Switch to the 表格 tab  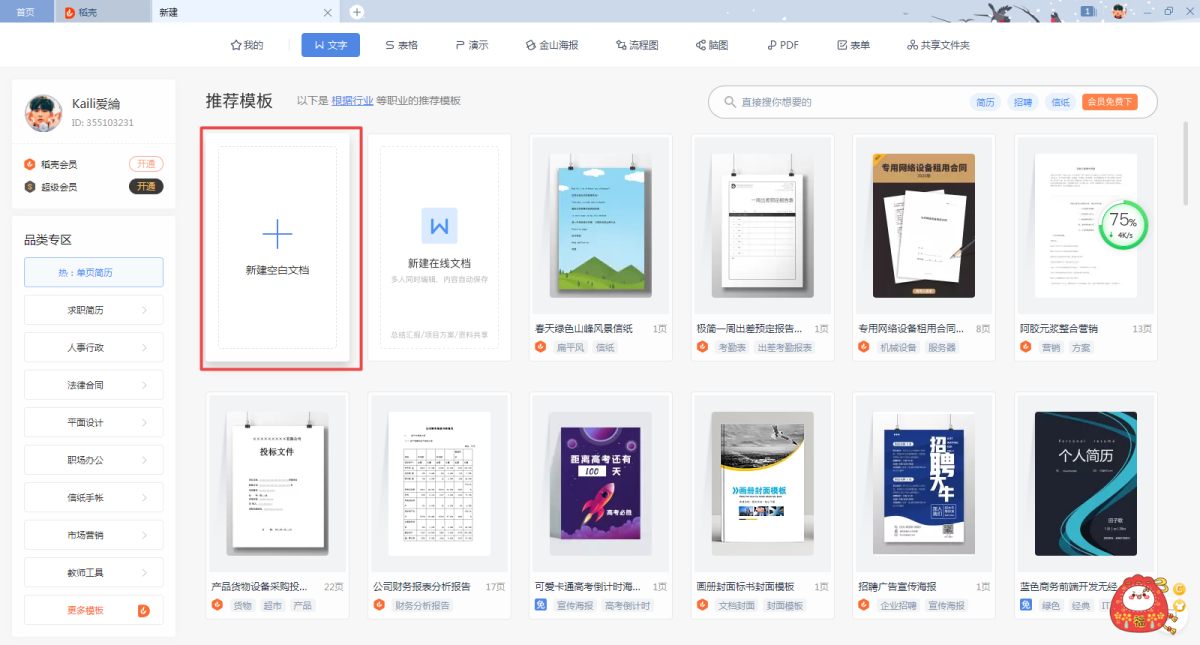point(401,45)
